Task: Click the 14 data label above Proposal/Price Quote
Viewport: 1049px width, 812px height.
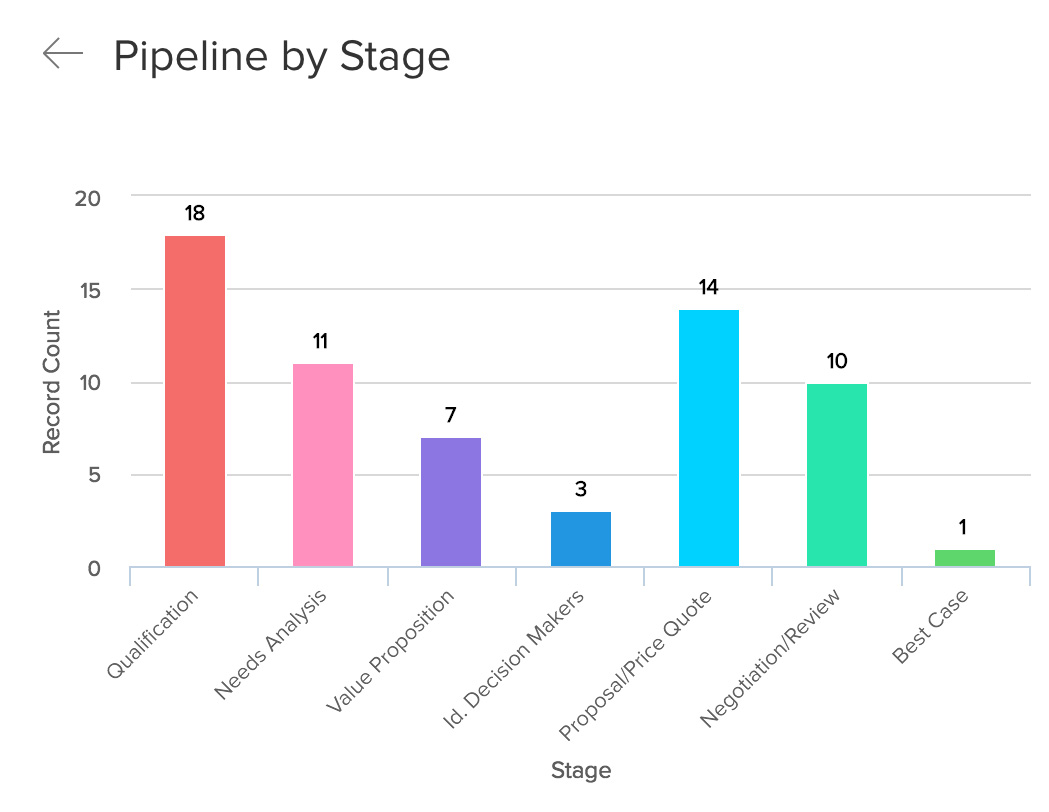Action: pyautogui.click(x=708, y=287)
